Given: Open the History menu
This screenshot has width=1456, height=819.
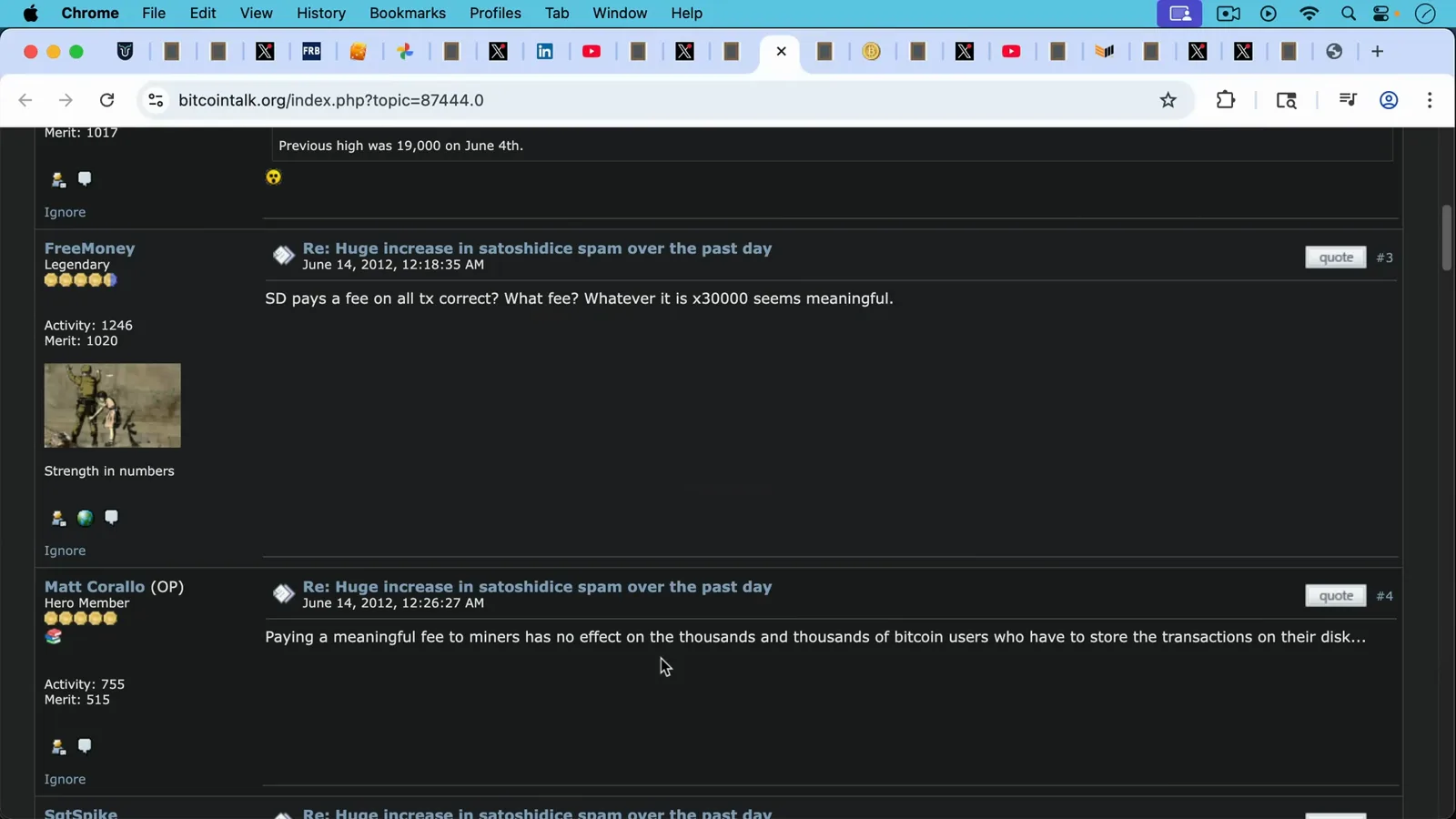Looking at the screenshot, I should click(321, 14).
